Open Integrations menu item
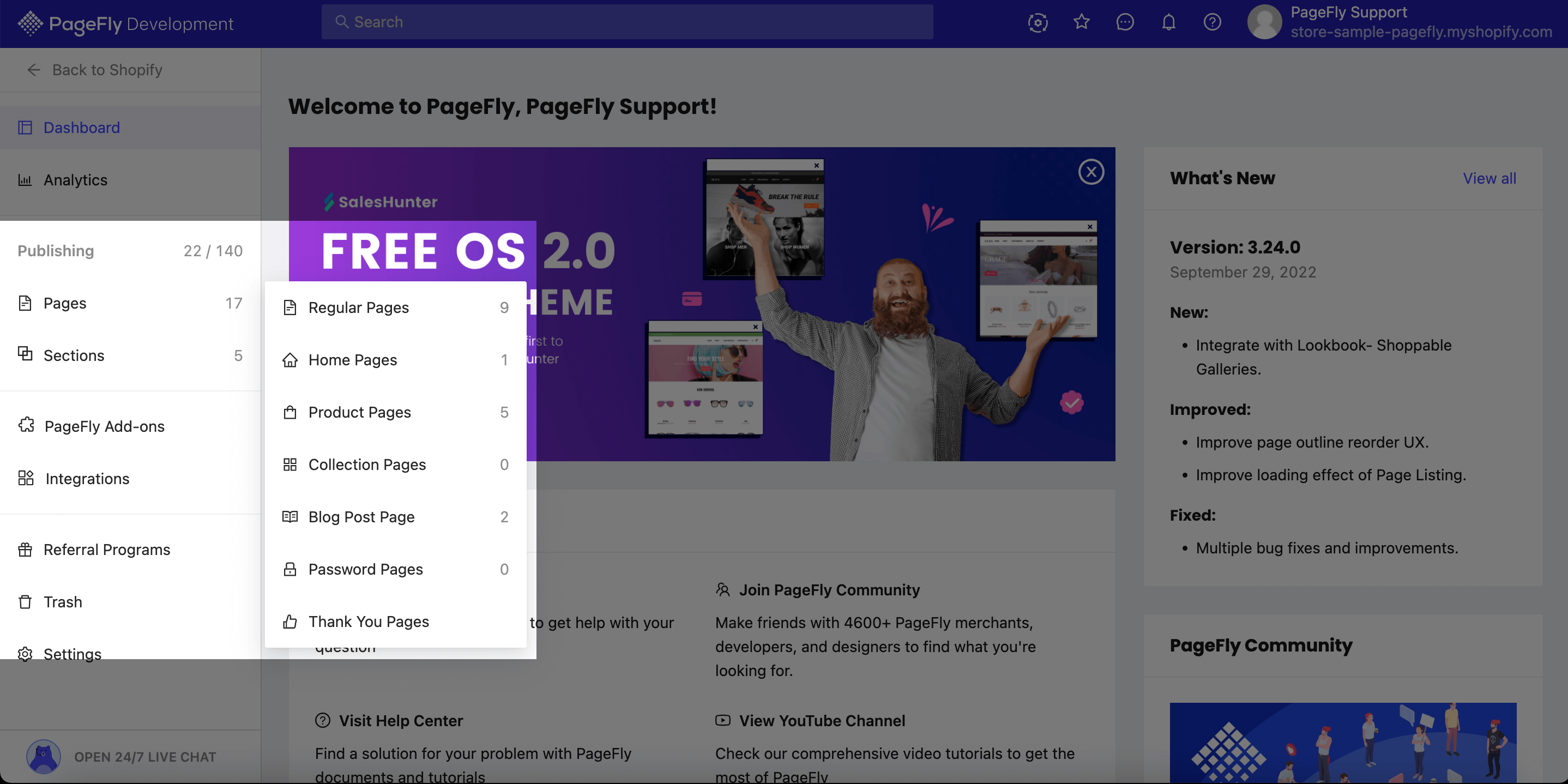This screenshot has height=784, width=1568. 130,479
